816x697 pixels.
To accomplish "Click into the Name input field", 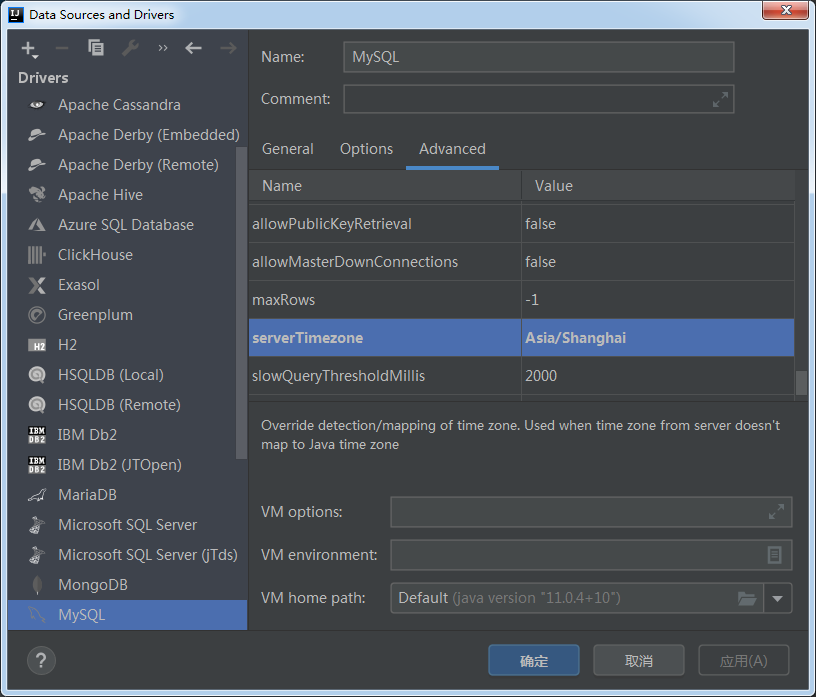I will click(539, 57).
